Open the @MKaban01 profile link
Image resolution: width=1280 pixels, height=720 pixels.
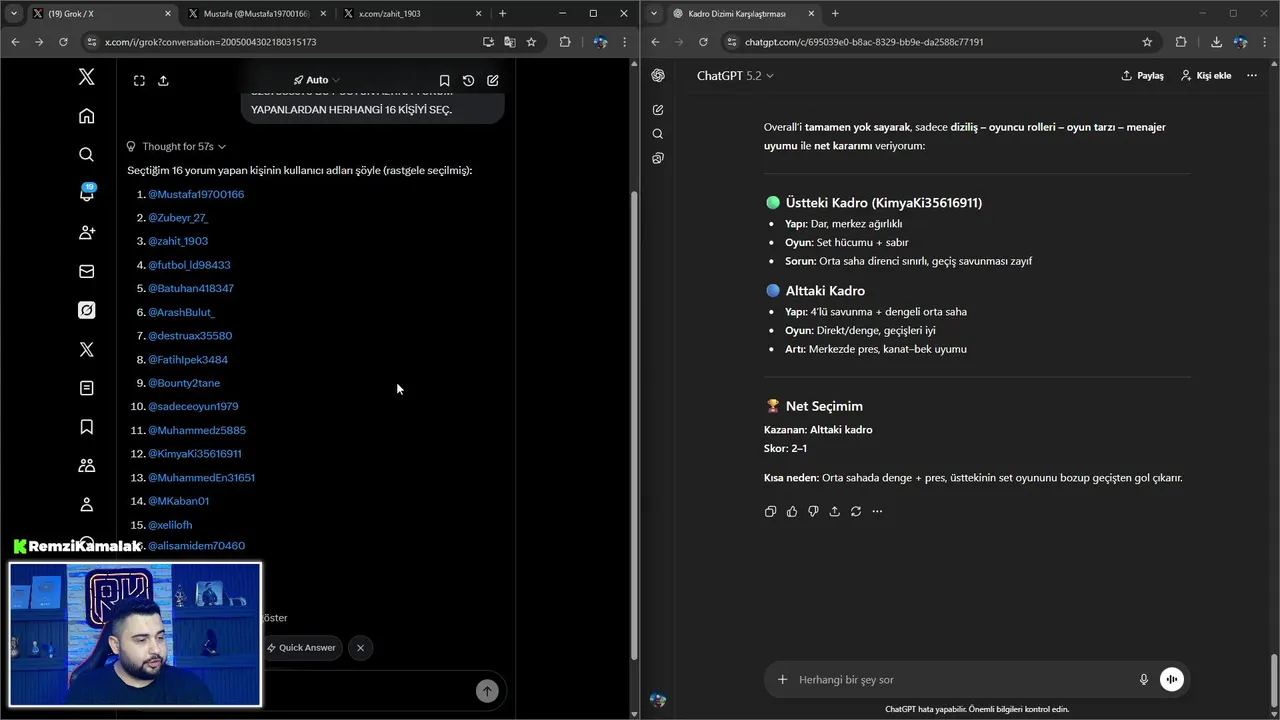tap(179, 501)
